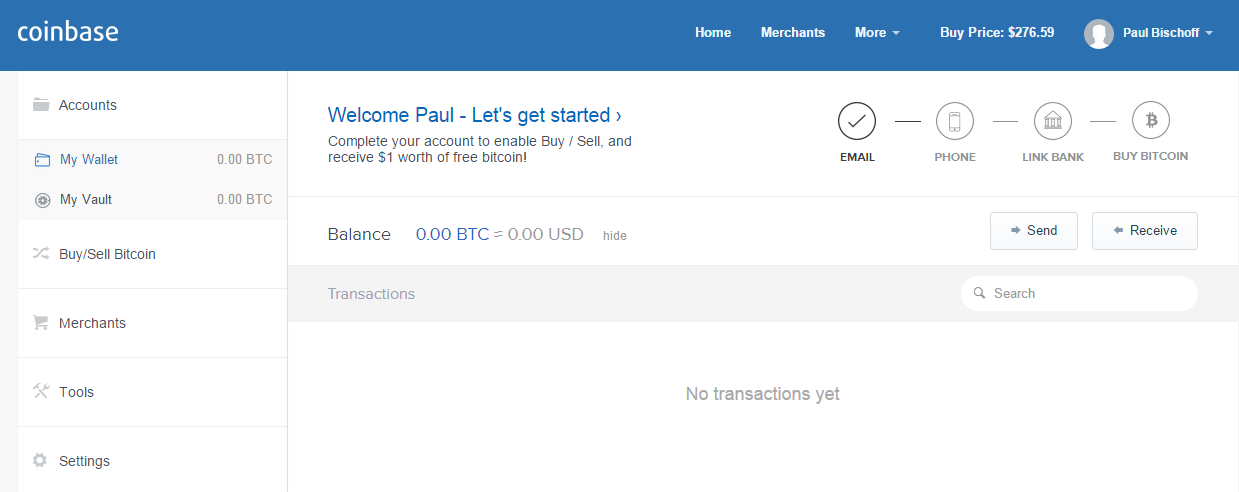Image resolution: width=1239 pixels, height=492 pixels.
Task: Click the user avatar picture
Action: (1099, 33)
